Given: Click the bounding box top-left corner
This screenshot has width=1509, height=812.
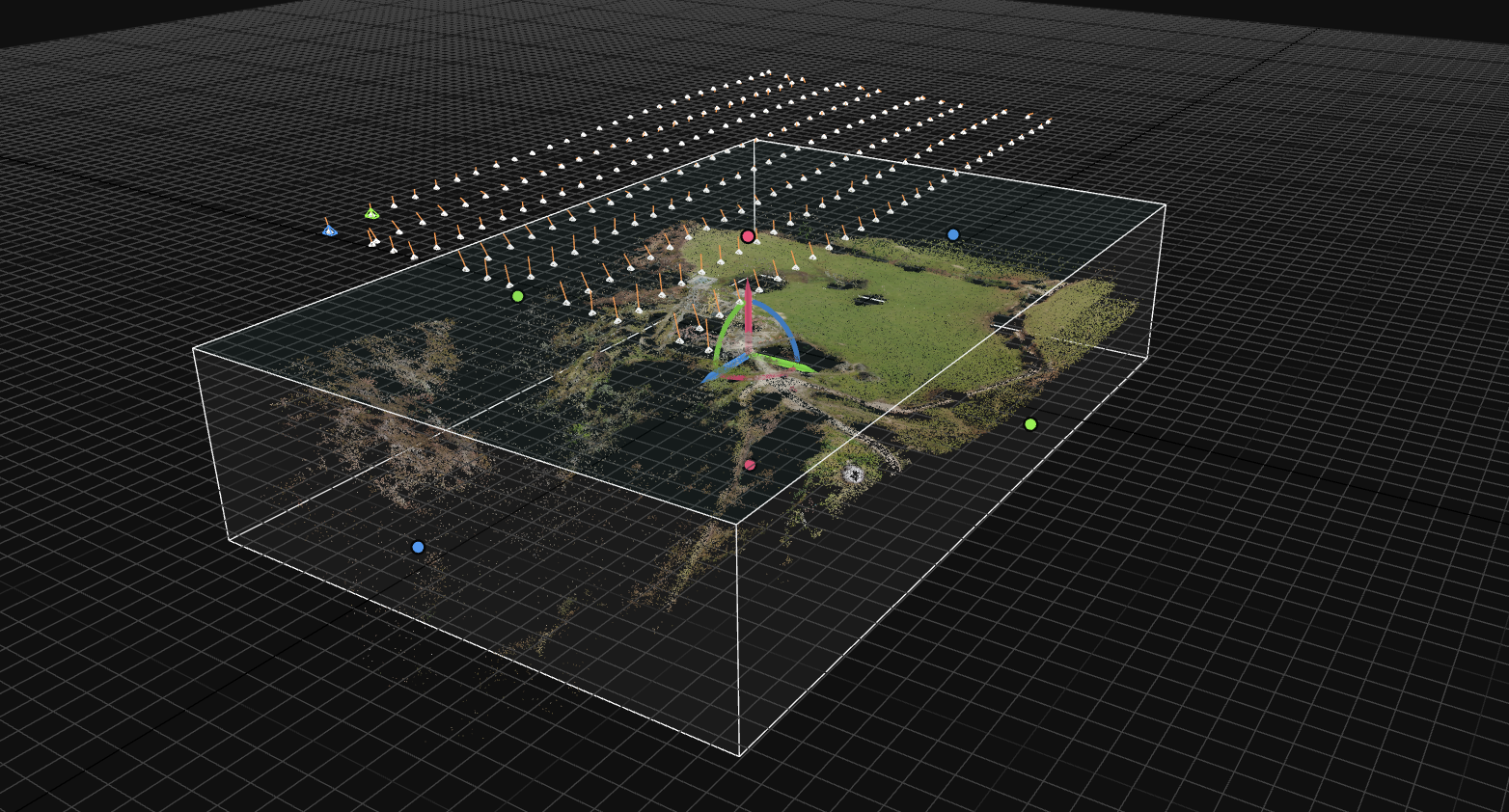Looking at the screenshot, I should pos(194,348).
